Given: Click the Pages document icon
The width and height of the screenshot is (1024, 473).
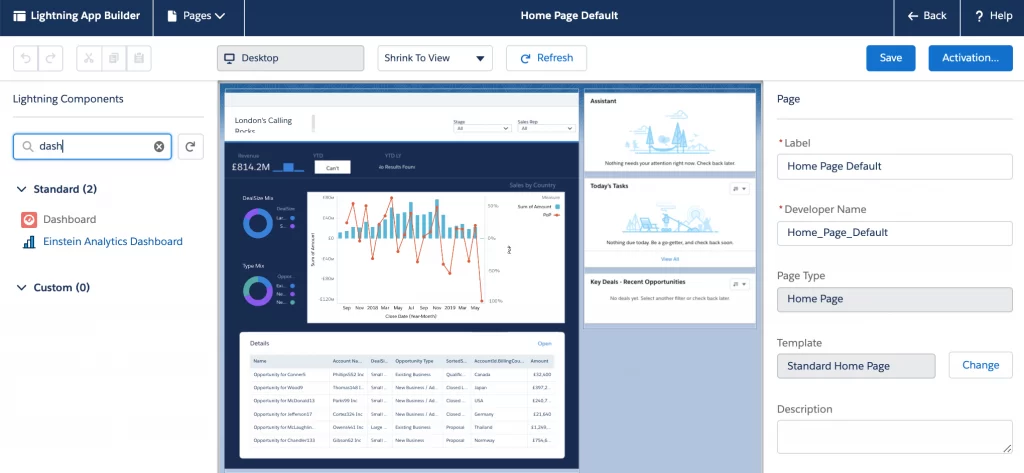Looking at the screenshot, I should pos(172,16).
